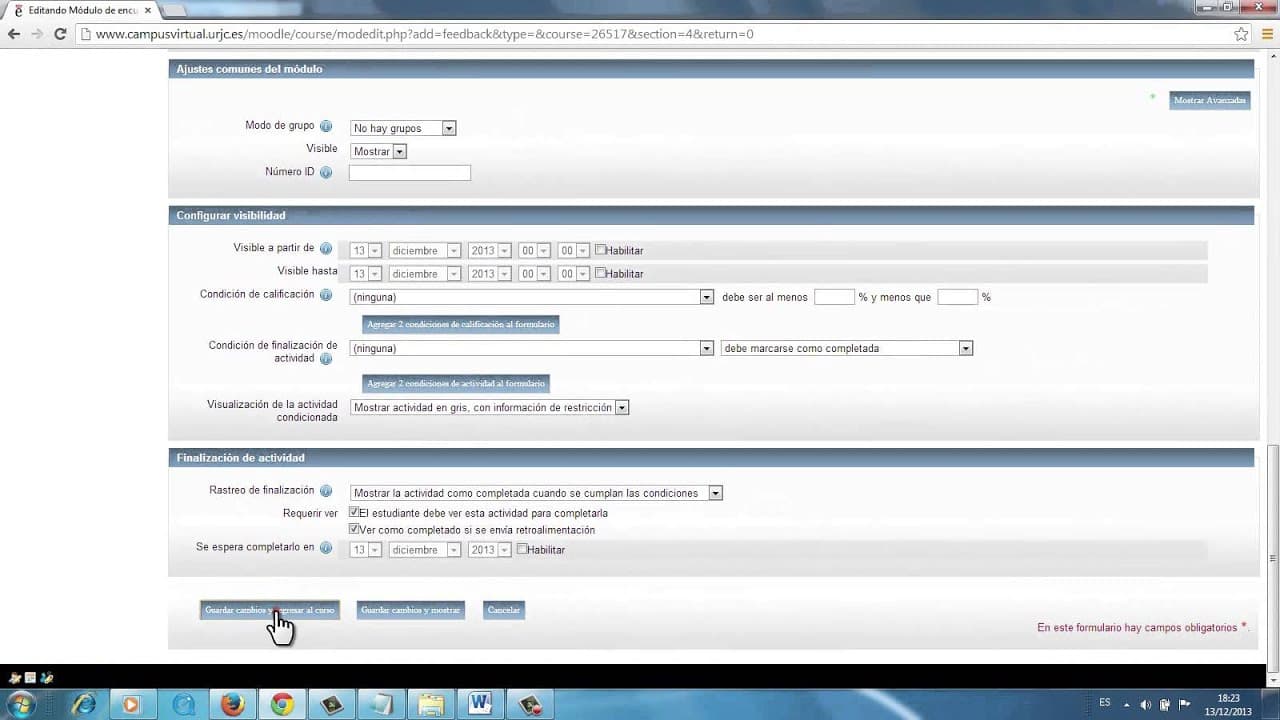Click the taskbar clock 18:23
1280x720 pixels.
(1229, 698)
